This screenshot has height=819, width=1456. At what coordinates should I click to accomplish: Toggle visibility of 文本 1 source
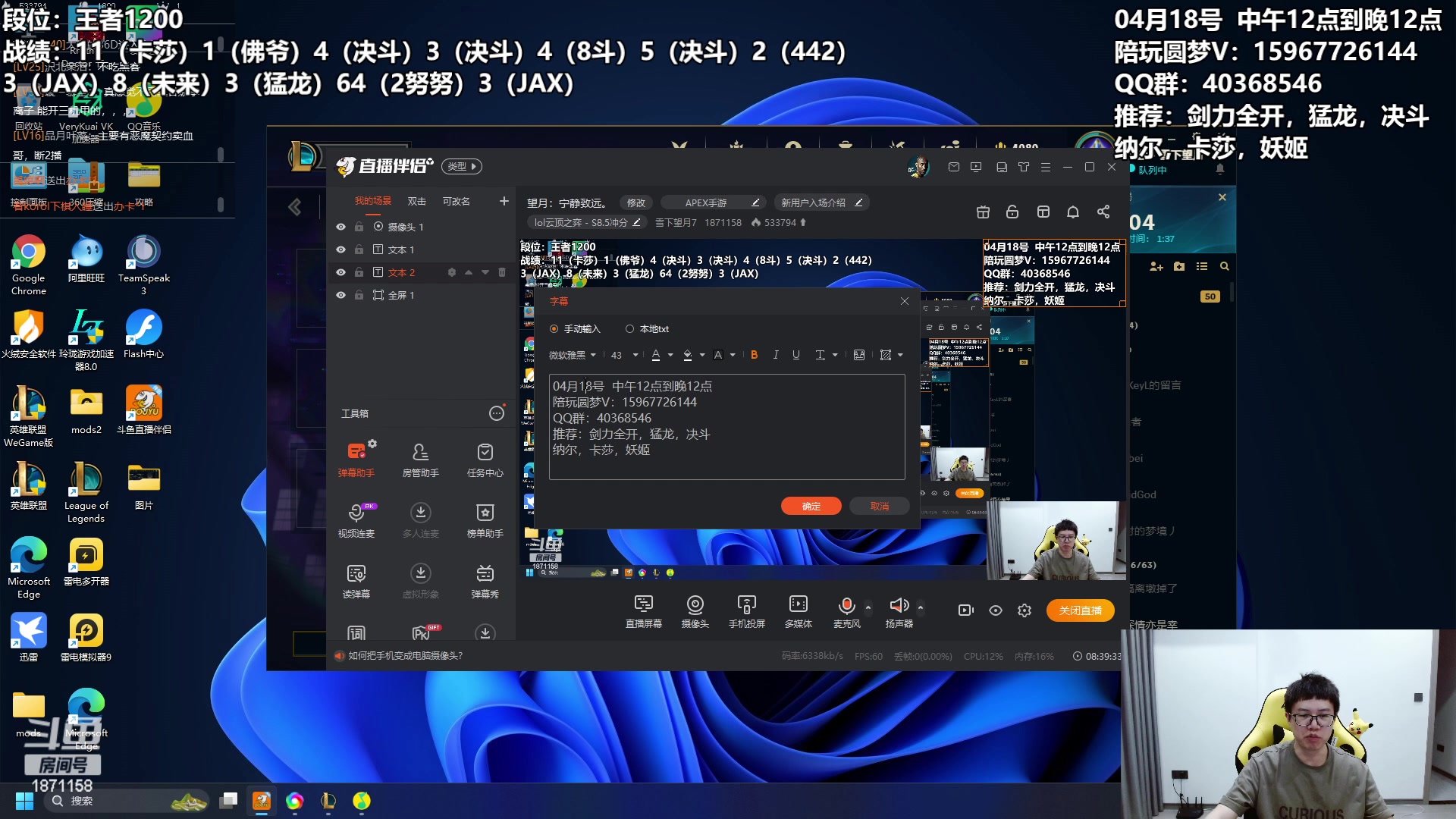pos(340,249)
